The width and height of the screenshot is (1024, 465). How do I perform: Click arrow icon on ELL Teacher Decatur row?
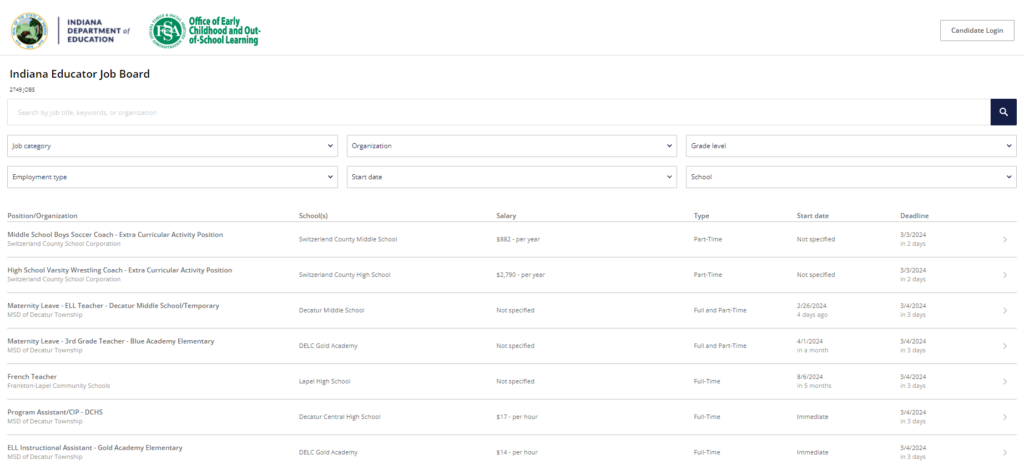coord(1004,310)
